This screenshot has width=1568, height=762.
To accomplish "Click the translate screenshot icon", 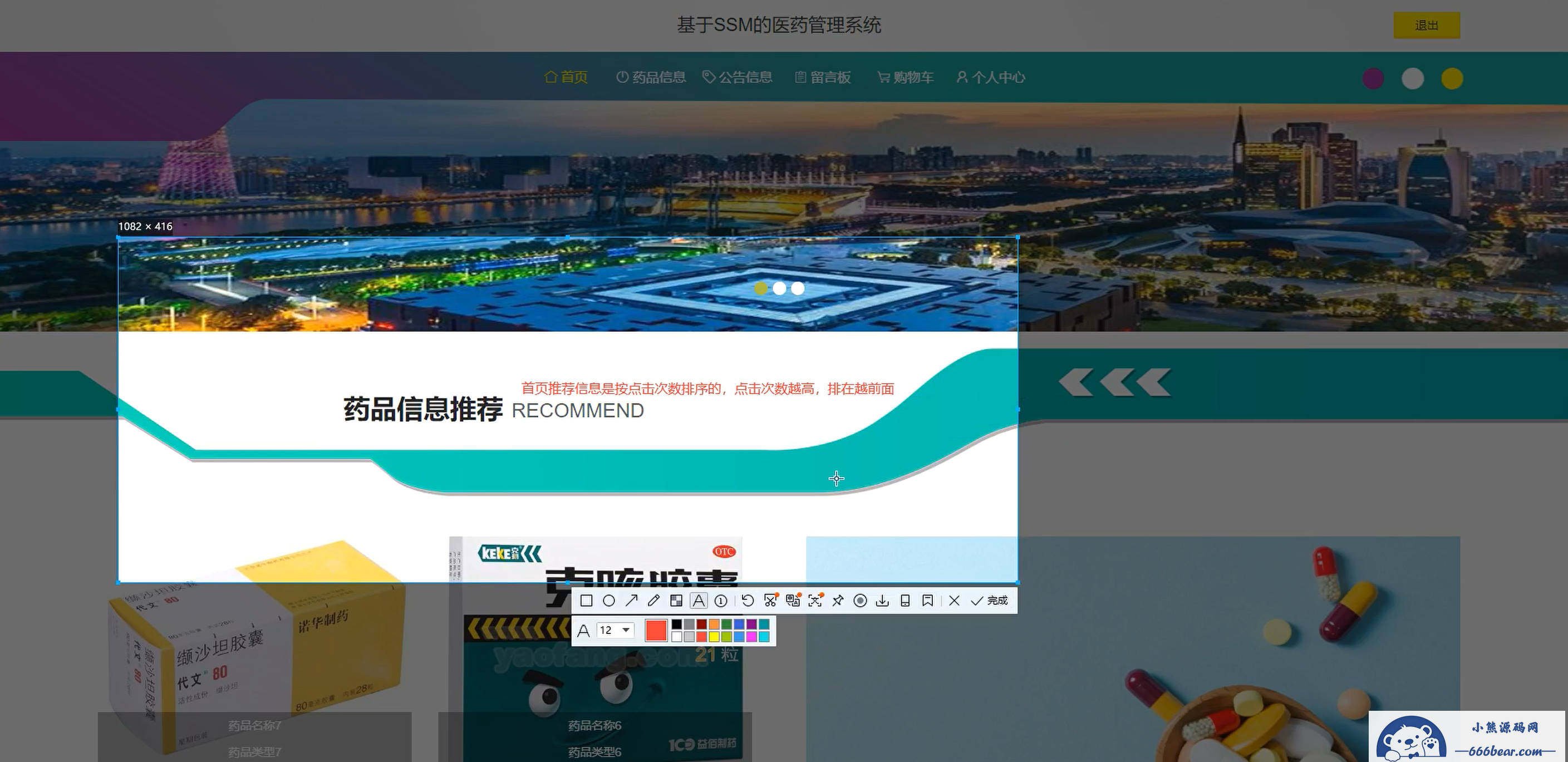I will pyautogui.click(x=793, y=601).
